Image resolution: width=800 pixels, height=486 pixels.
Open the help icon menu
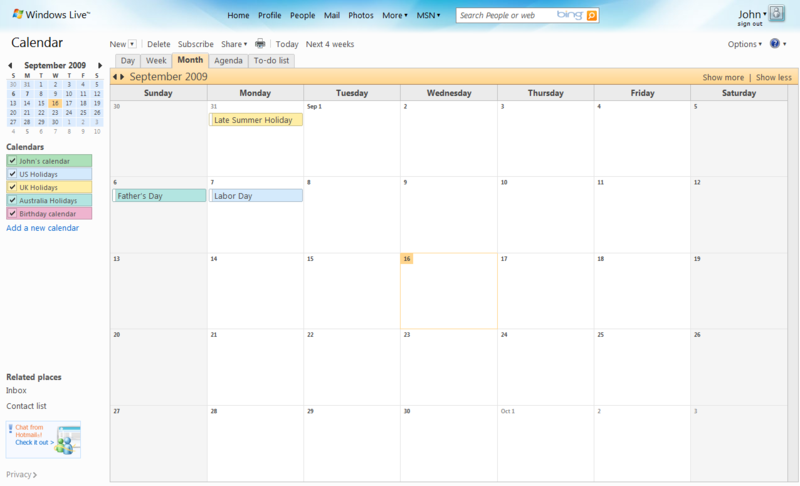(x=778, y=44)
